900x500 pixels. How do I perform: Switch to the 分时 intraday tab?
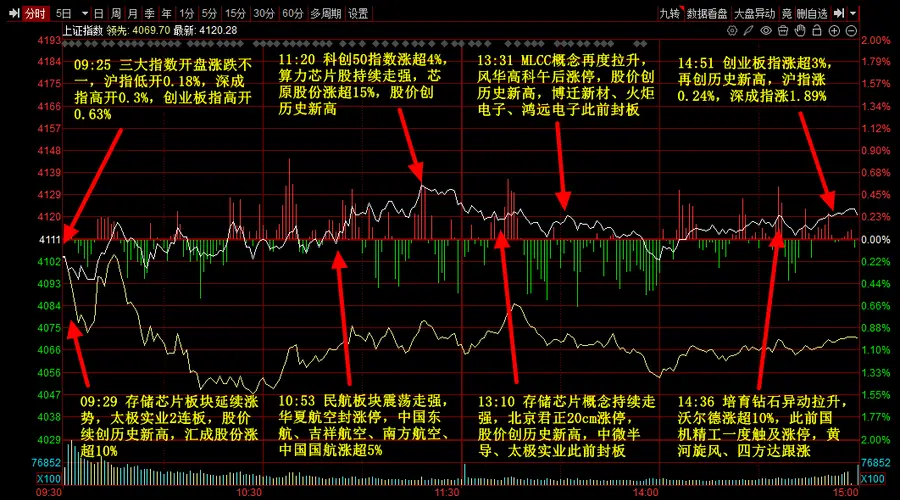(x=35, y=13)
